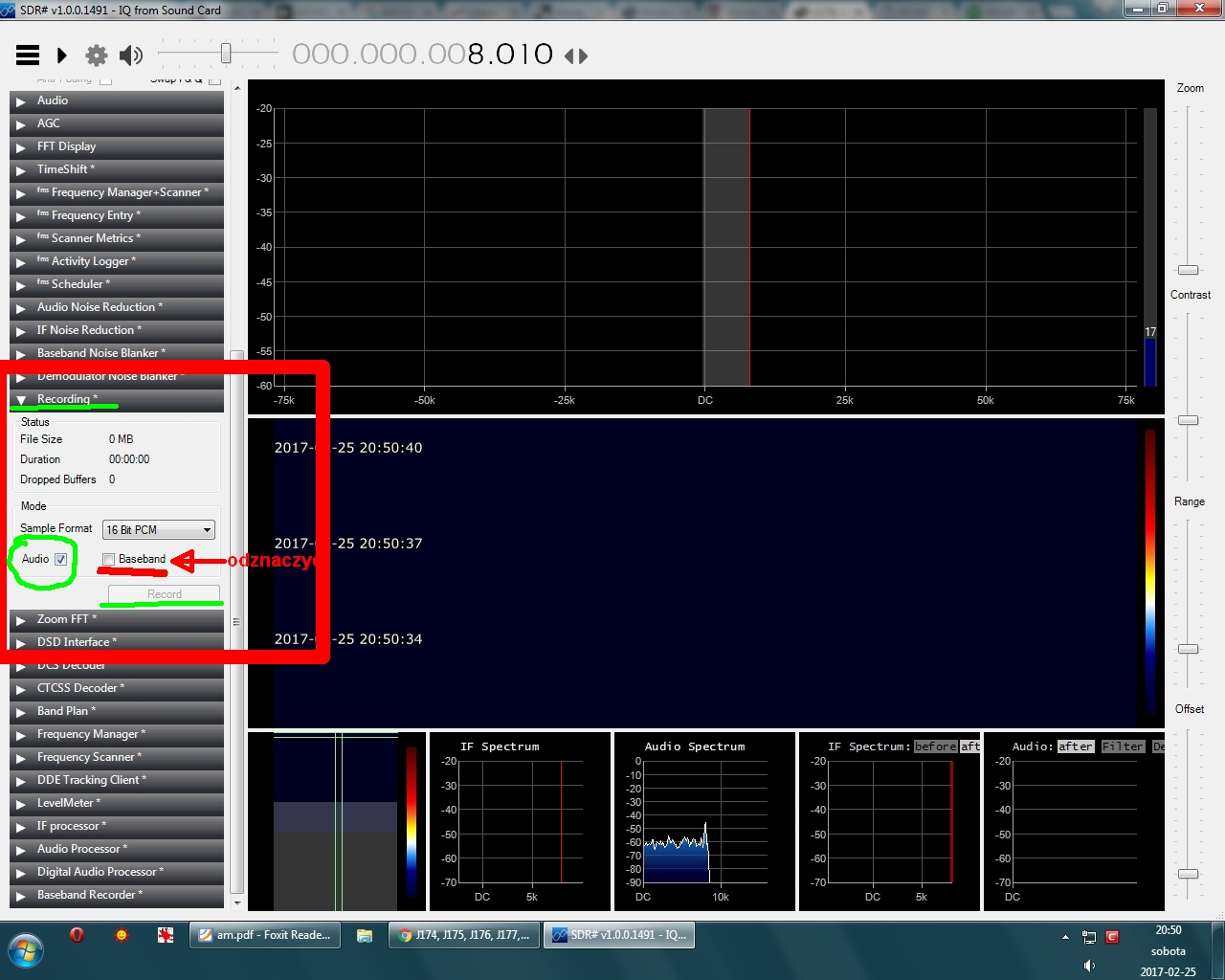The image size is (1225, 980).
Task: Open settings via the gear icon
Action: pos(97,56)
